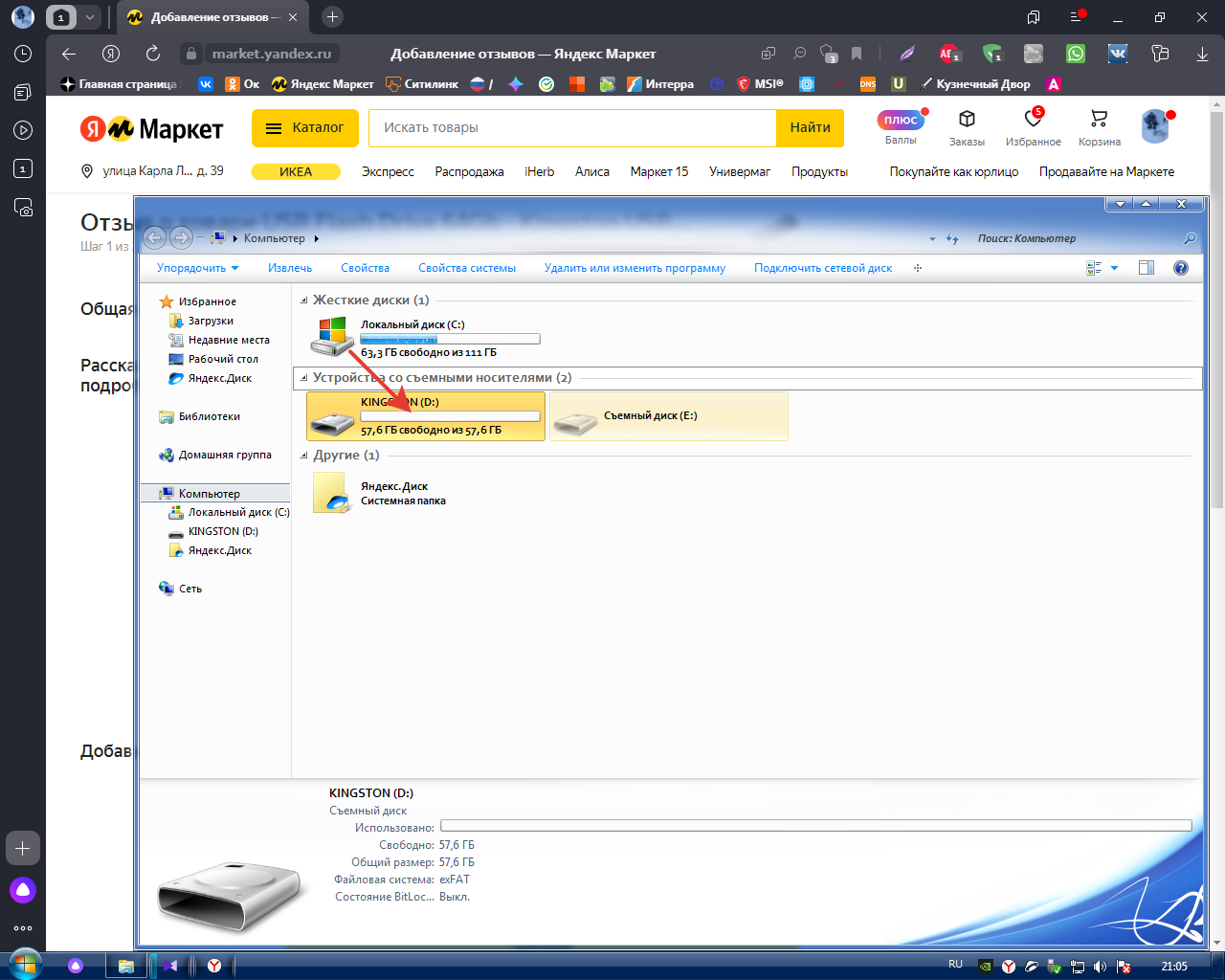
Task: Open the Экспресс link
Action: pos(388,171)
